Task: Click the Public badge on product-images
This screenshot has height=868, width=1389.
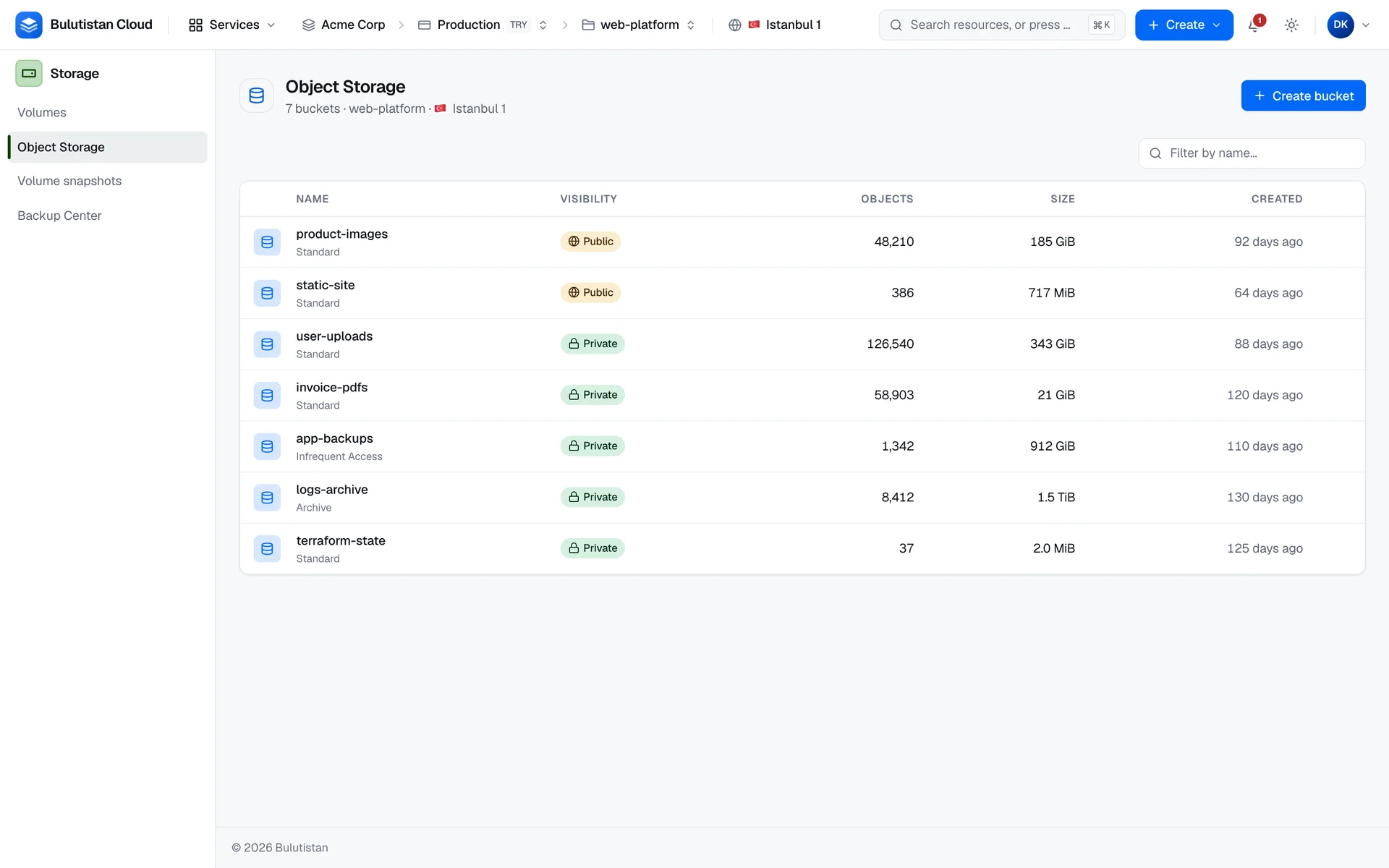Action: tap(590, 242)
